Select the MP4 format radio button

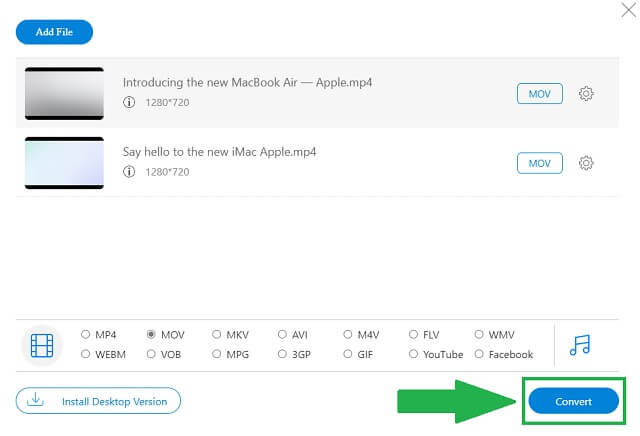(85, 334)
